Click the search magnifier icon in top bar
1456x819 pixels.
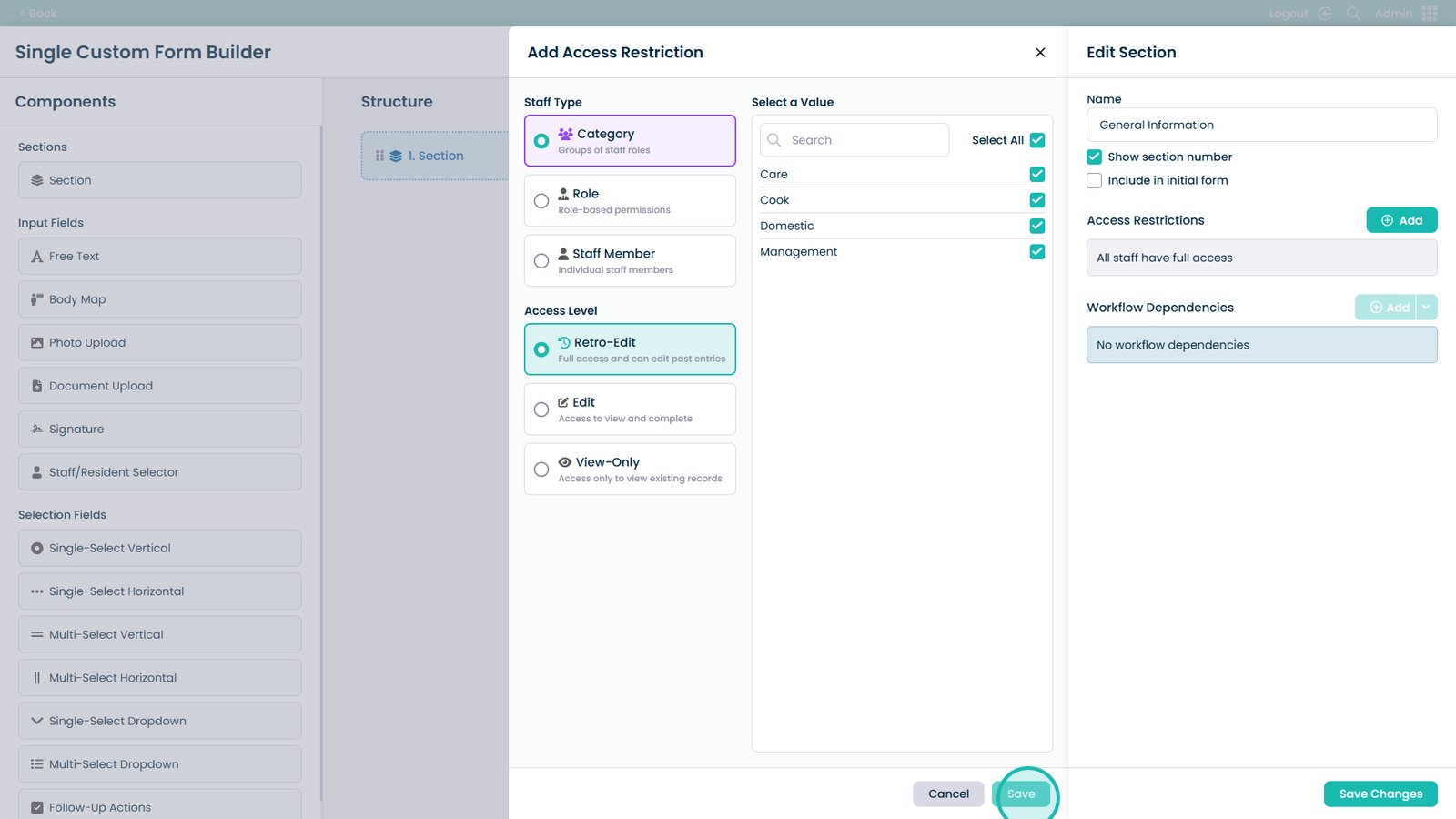pyautogui.click(x=1353, y=14)
